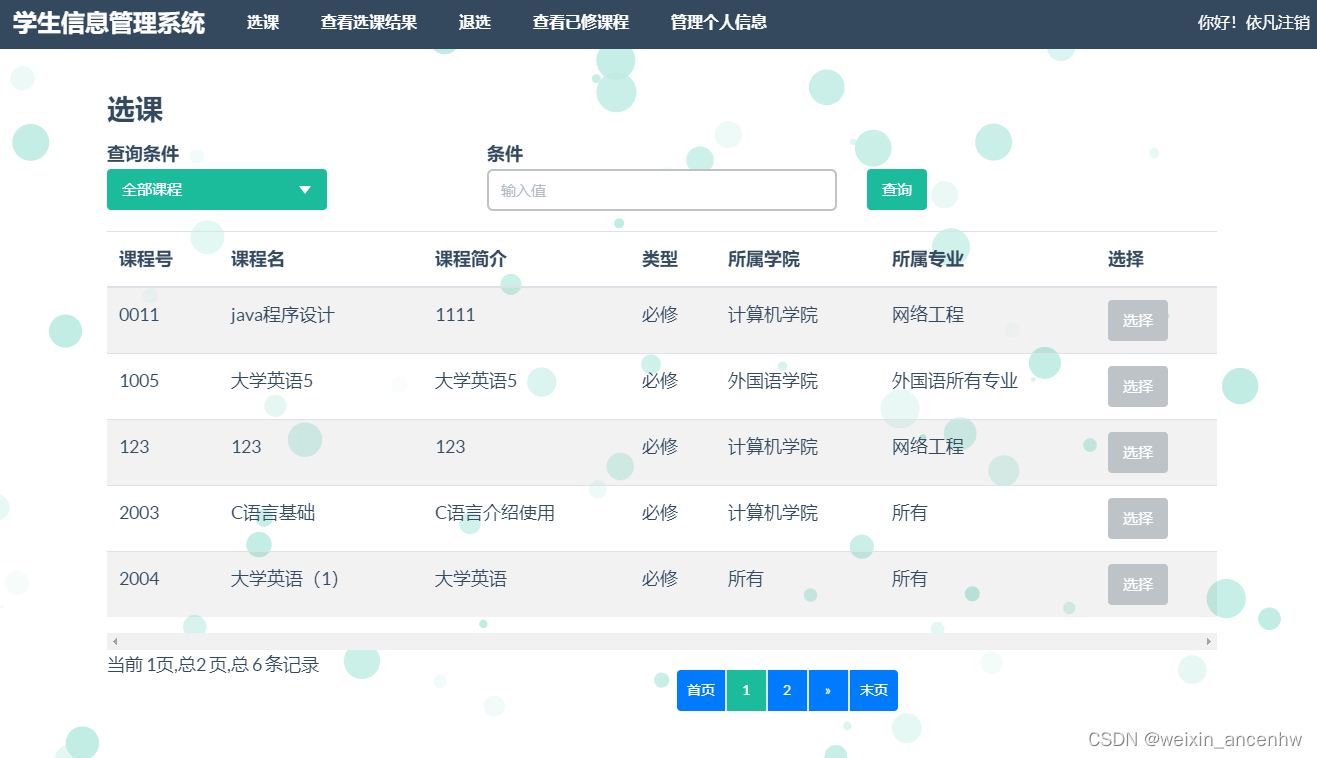Switch to the 查看选课结果 tab

point(369,22)
